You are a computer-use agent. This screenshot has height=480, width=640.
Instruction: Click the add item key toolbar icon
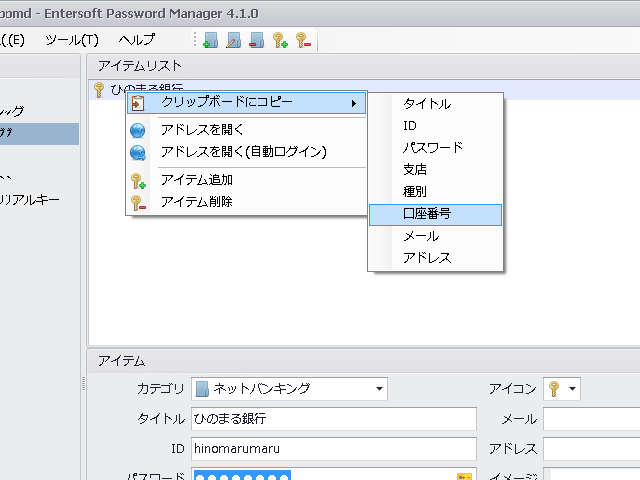pos(280,40)
